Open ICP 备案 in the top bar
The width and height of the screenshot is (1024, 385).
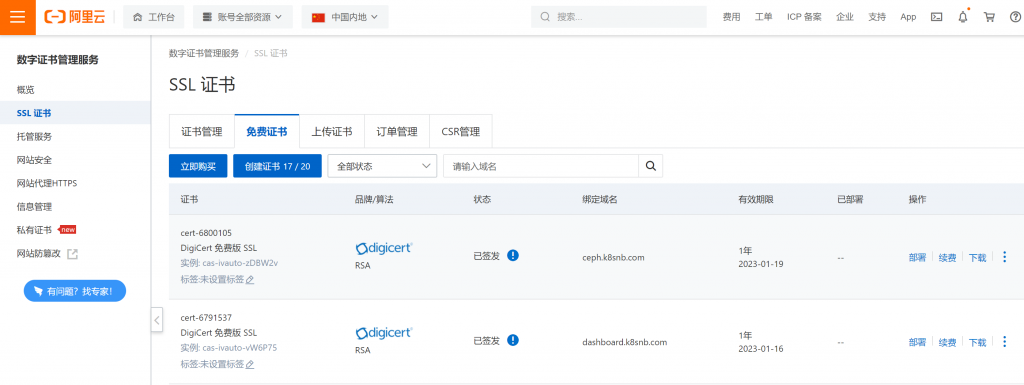coord(804,17)
